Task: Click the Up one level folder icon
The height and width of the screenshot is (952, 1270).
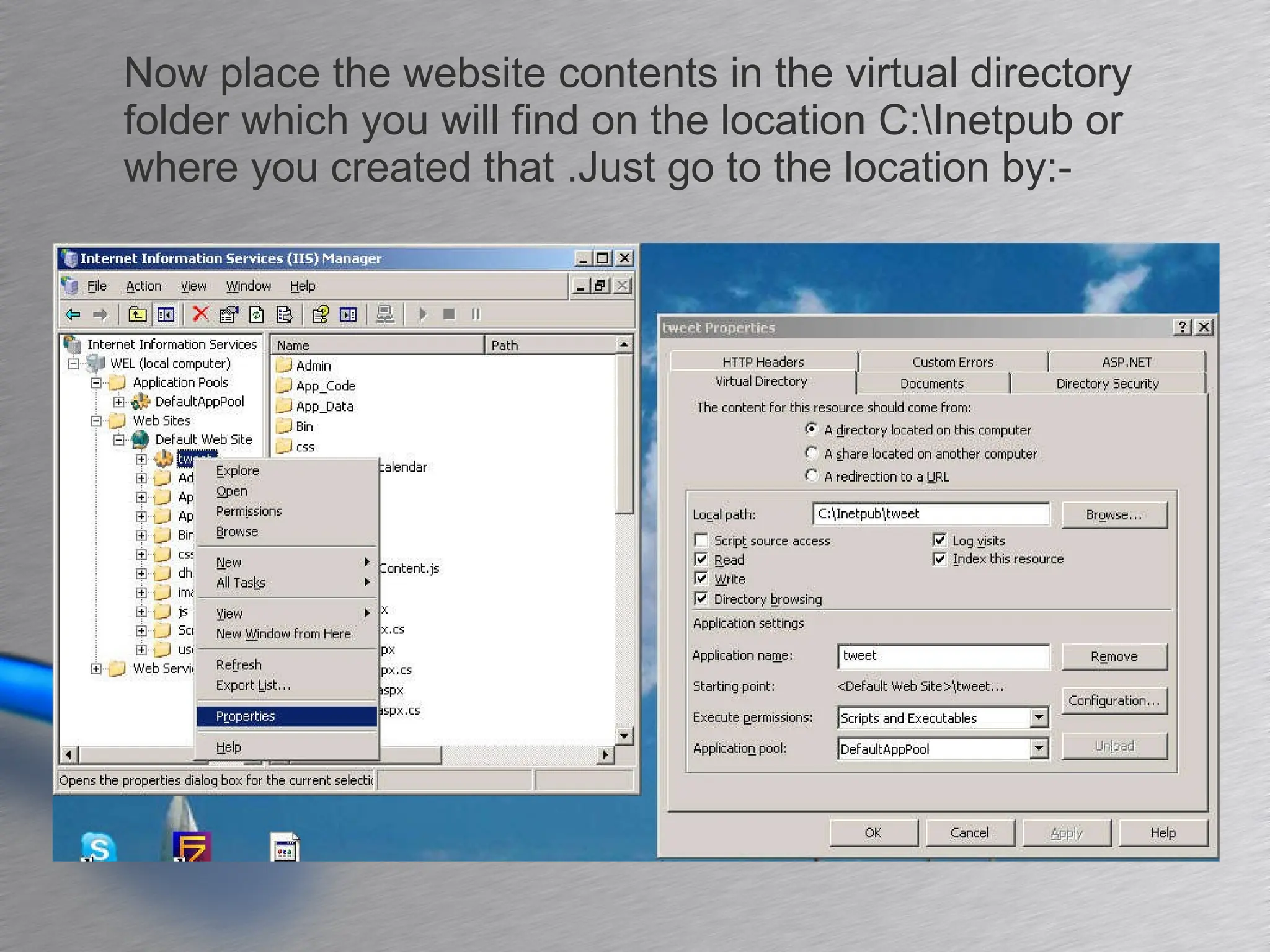Action: [137, 315]
